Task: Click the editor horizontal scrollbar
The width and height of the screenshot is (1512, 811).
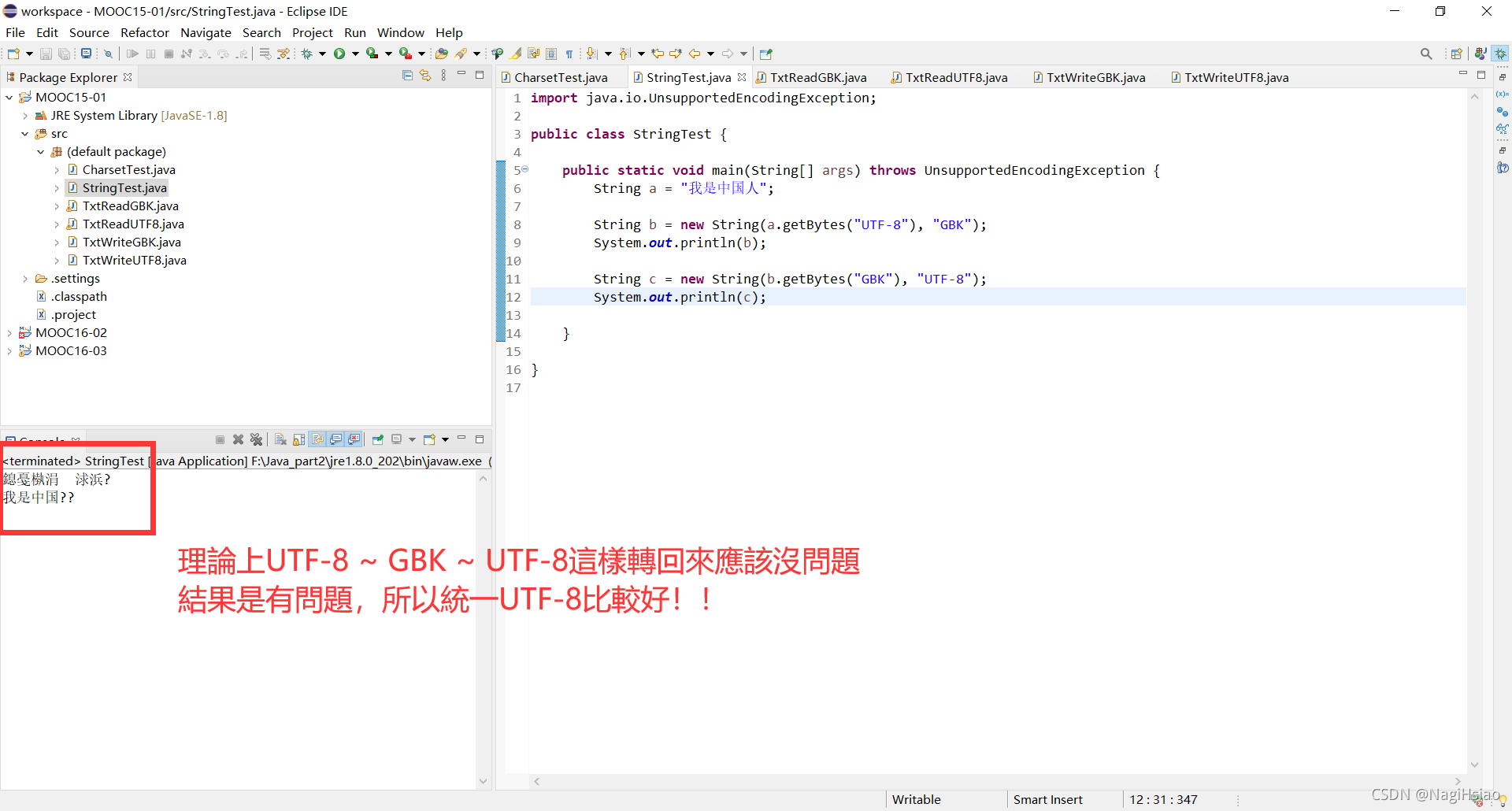Action: point(996,781)
